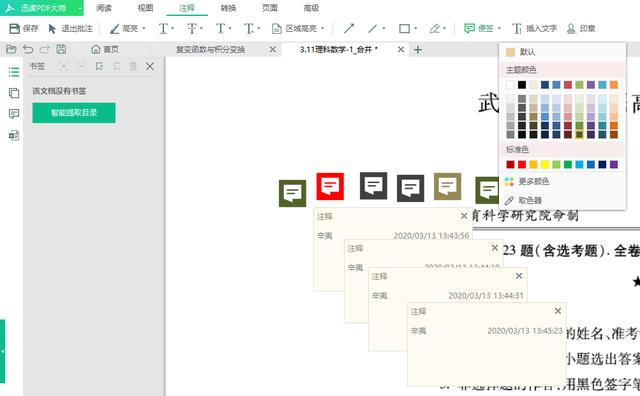Expand the strikethrough T tool dropdown arrow
640x396 pixels.
click(x=202, y=29)
